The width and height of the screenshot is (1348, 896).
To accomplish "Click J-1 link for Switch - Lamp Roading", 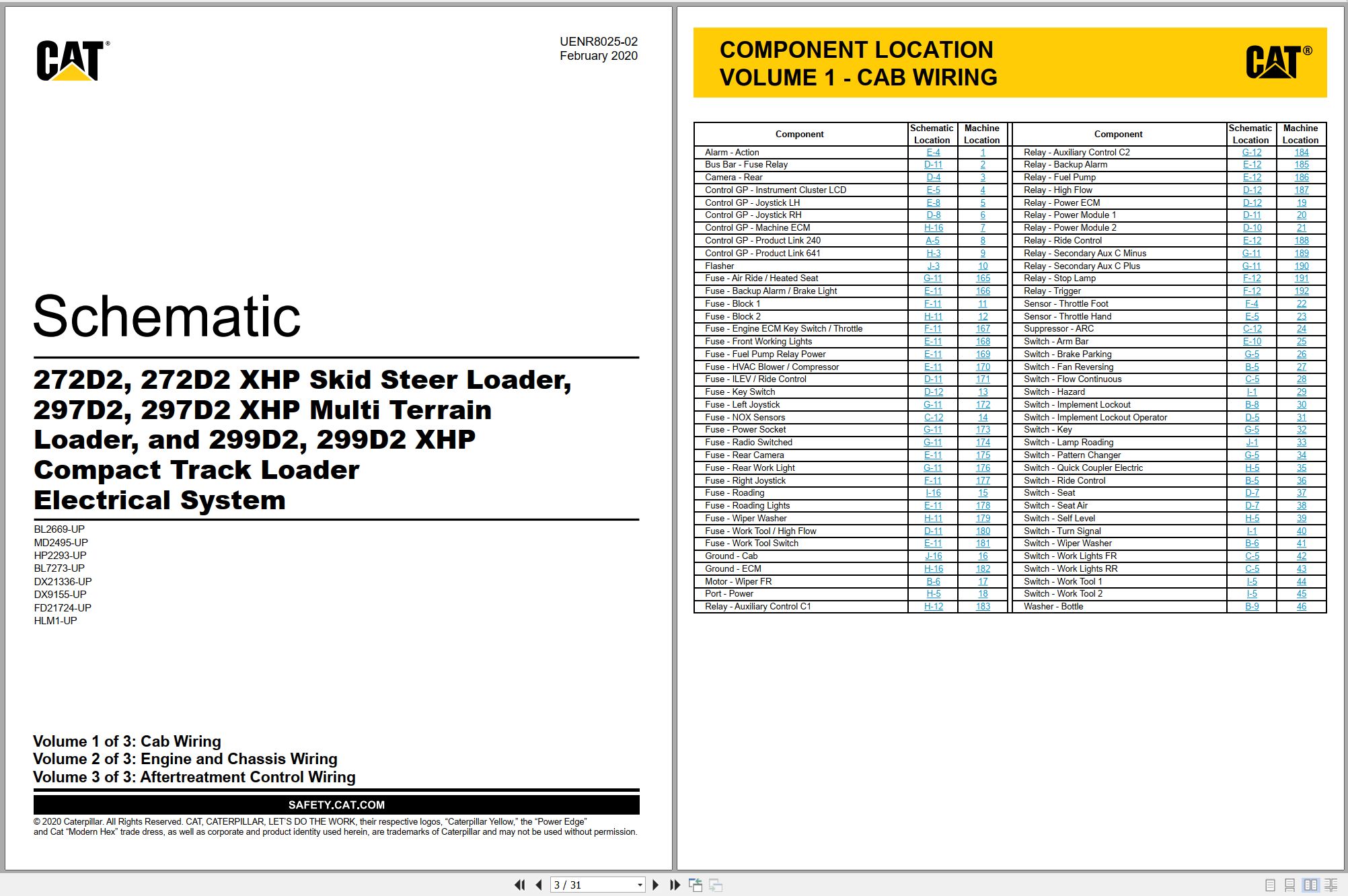I will tap(1252, 443).
